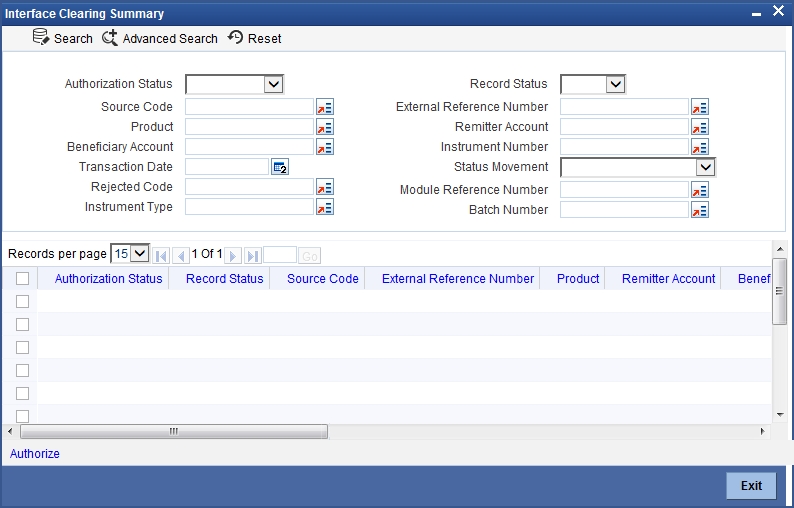The height and width of the screenshot is (508, 794).
Task: Click the horizontal scrollbar right arrow
Action: 762,432
